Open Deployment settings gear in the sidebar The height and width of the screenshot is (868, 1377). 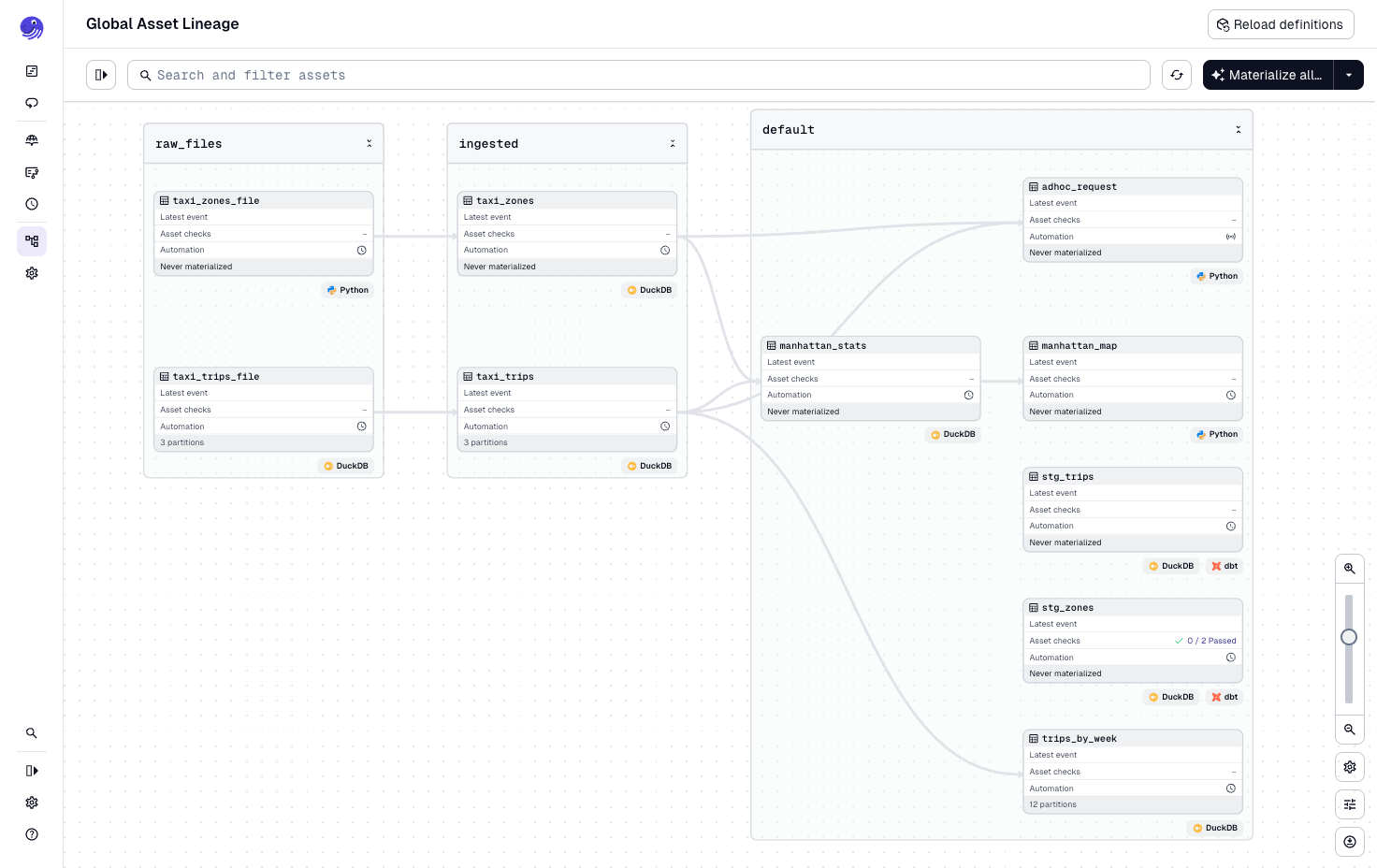point(32,273)
